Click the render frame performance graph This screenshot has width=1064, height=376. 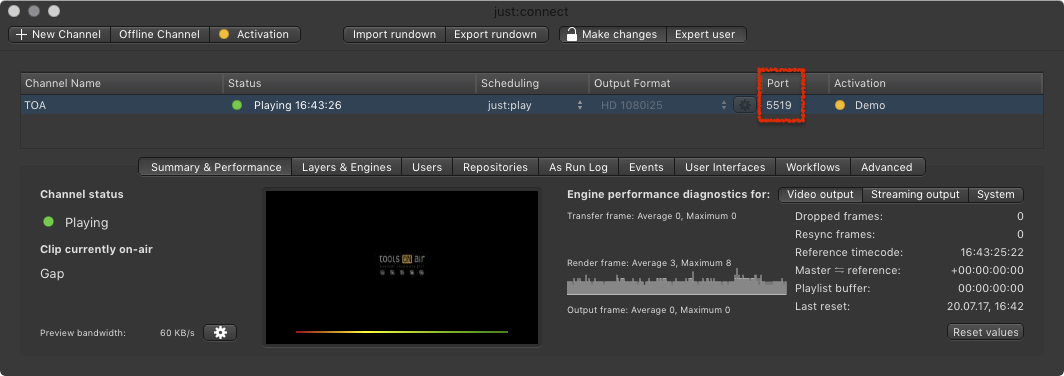tap(677, 282)
